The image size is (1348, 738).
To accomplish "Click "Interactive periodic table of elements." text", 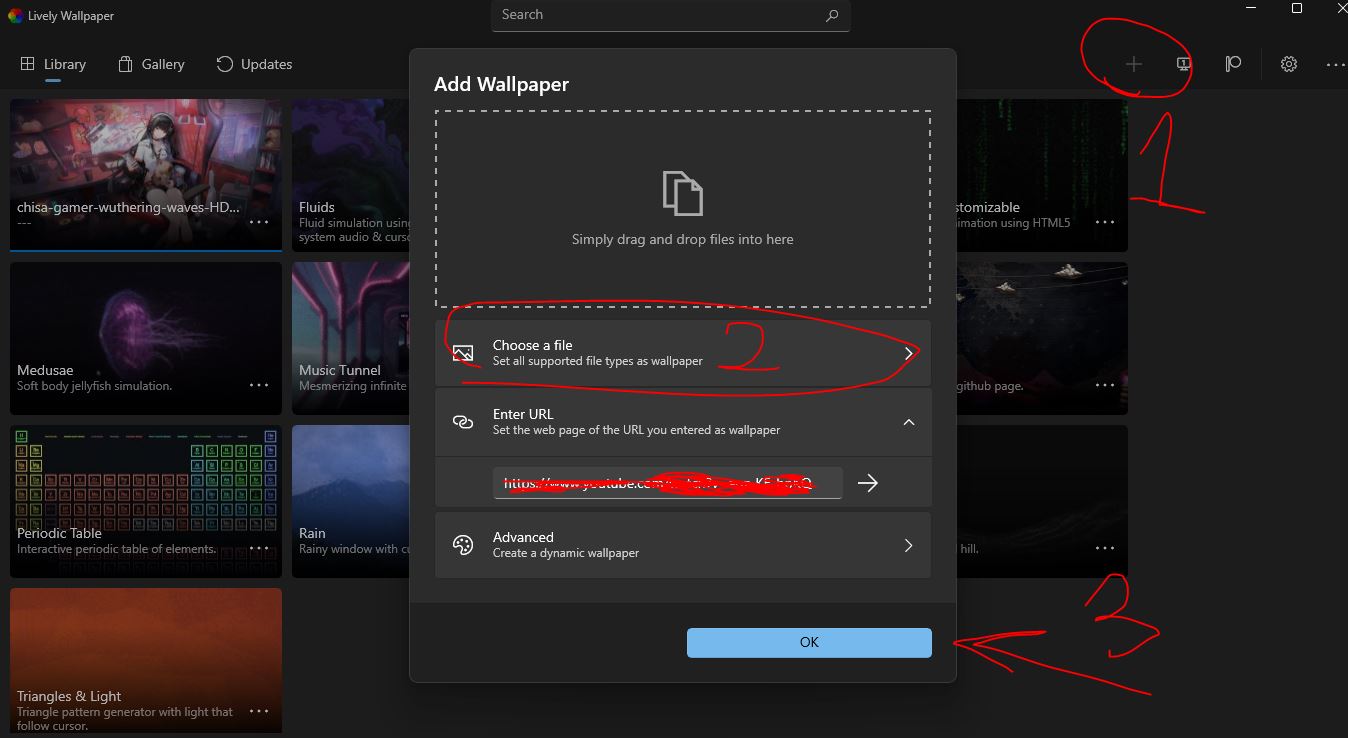I will click(x=116, y=549).
